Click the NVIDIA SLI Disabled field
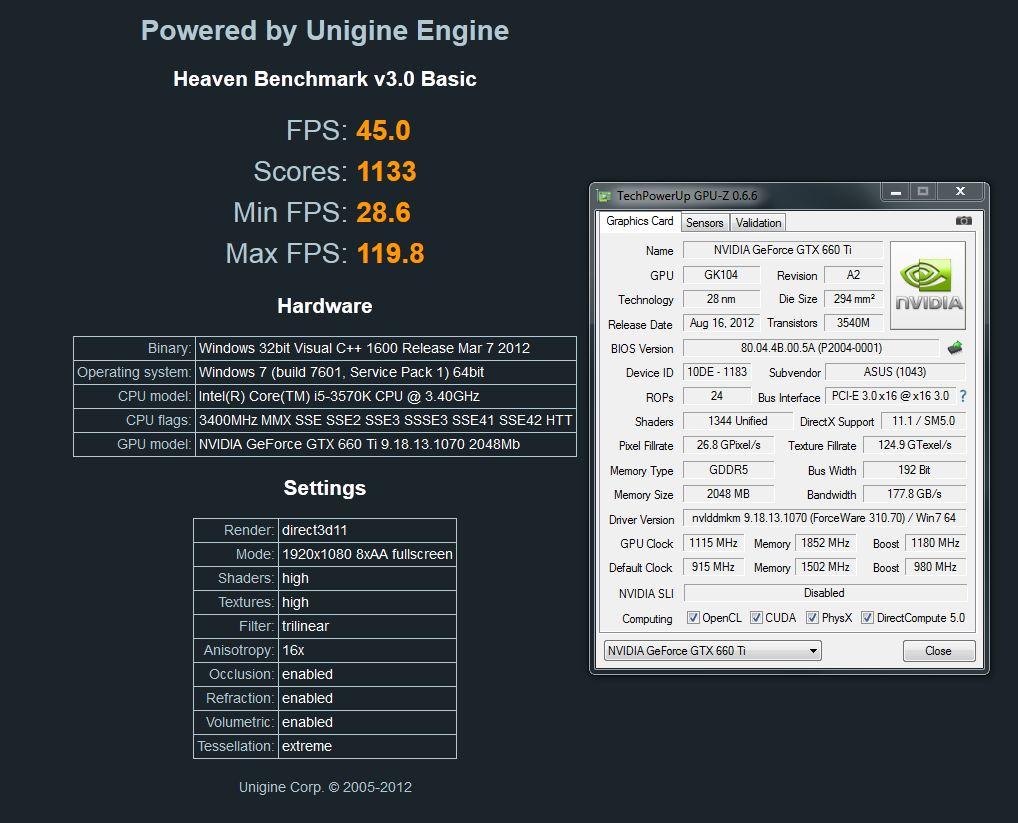The width and height of the screenshot is (1018, 823). pyautogui.click(x=825, y=593)
